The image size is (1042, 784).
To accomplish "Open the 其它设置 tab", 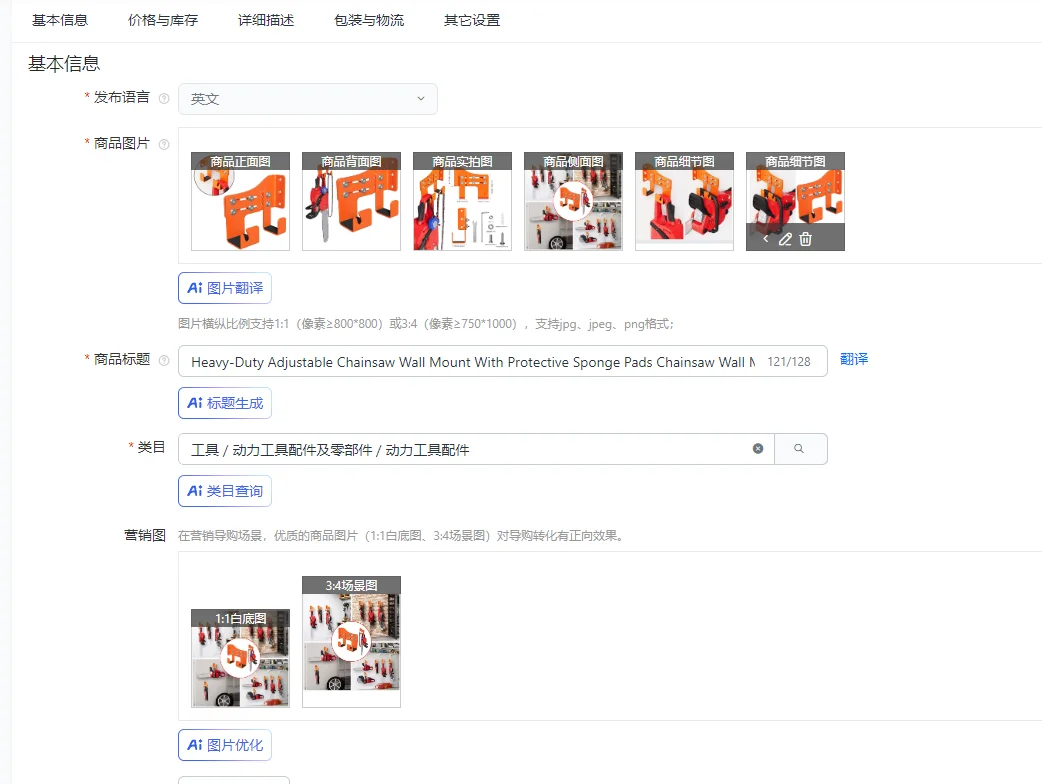I will click(472, 21).
